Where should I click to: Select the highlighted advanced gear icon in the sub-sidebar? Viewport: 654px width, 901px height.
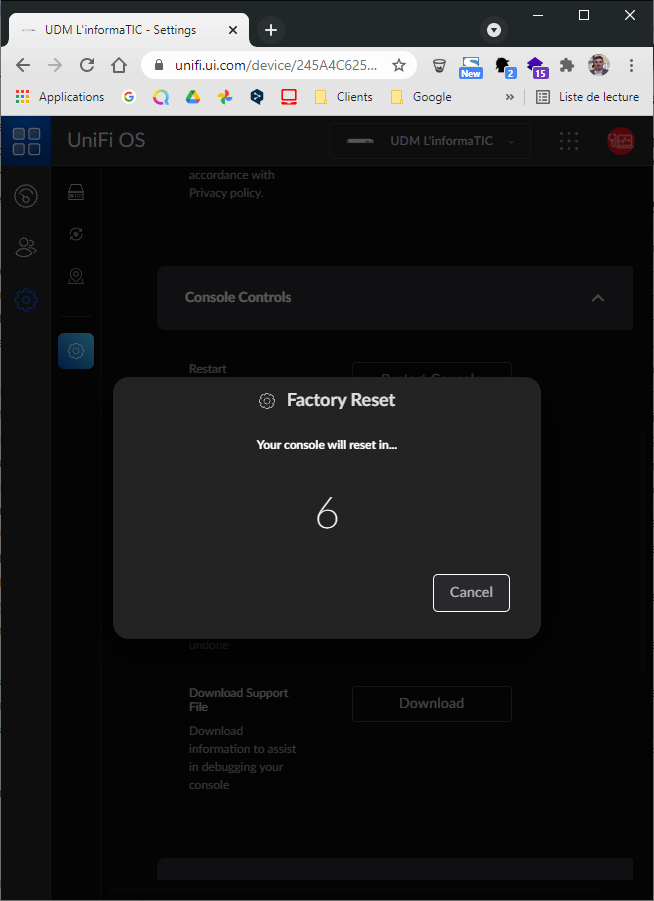click(x=76, y=351)
